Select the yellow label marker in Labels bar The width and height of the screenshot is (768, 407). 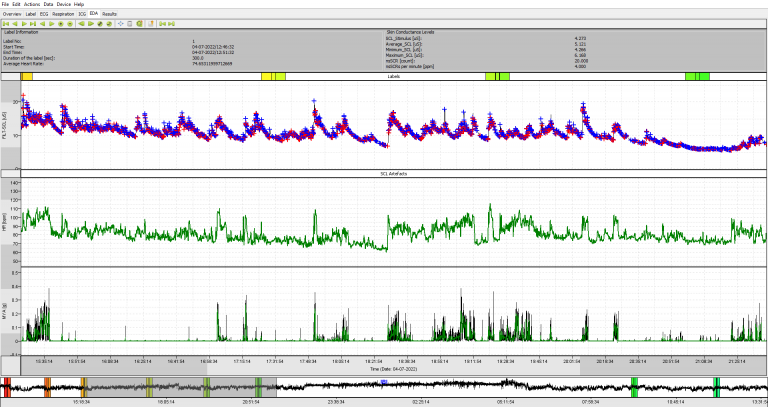[273, 76]
